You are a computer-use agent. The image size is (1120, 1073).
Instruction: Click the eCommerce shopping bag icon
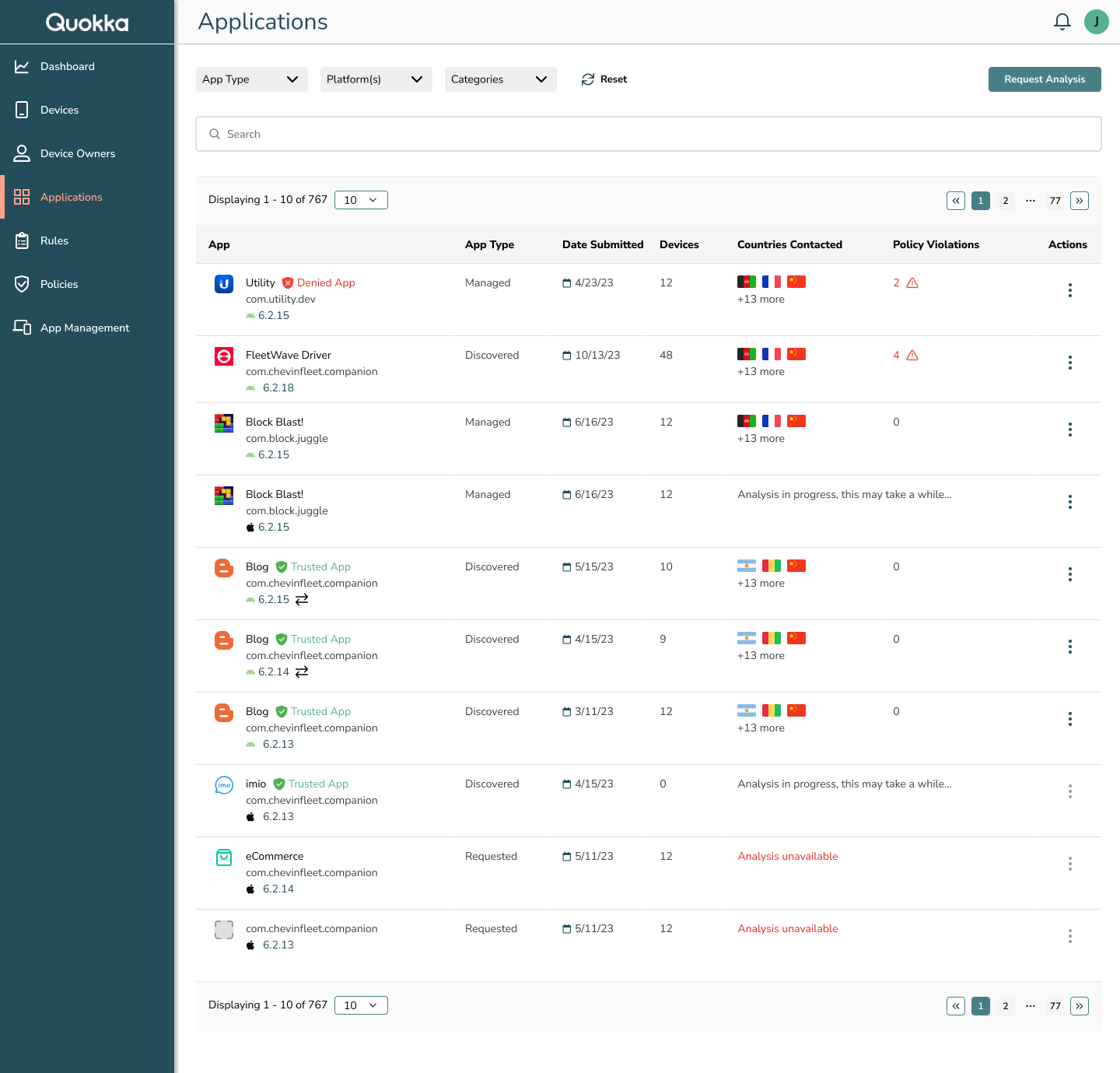(x=224, y=857)
